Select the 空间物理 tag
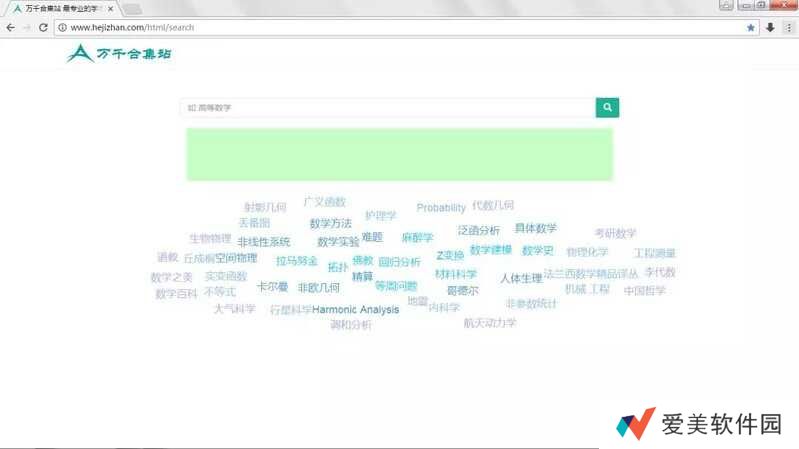This screenshot has width=799, height=449. tap(235, 258)
